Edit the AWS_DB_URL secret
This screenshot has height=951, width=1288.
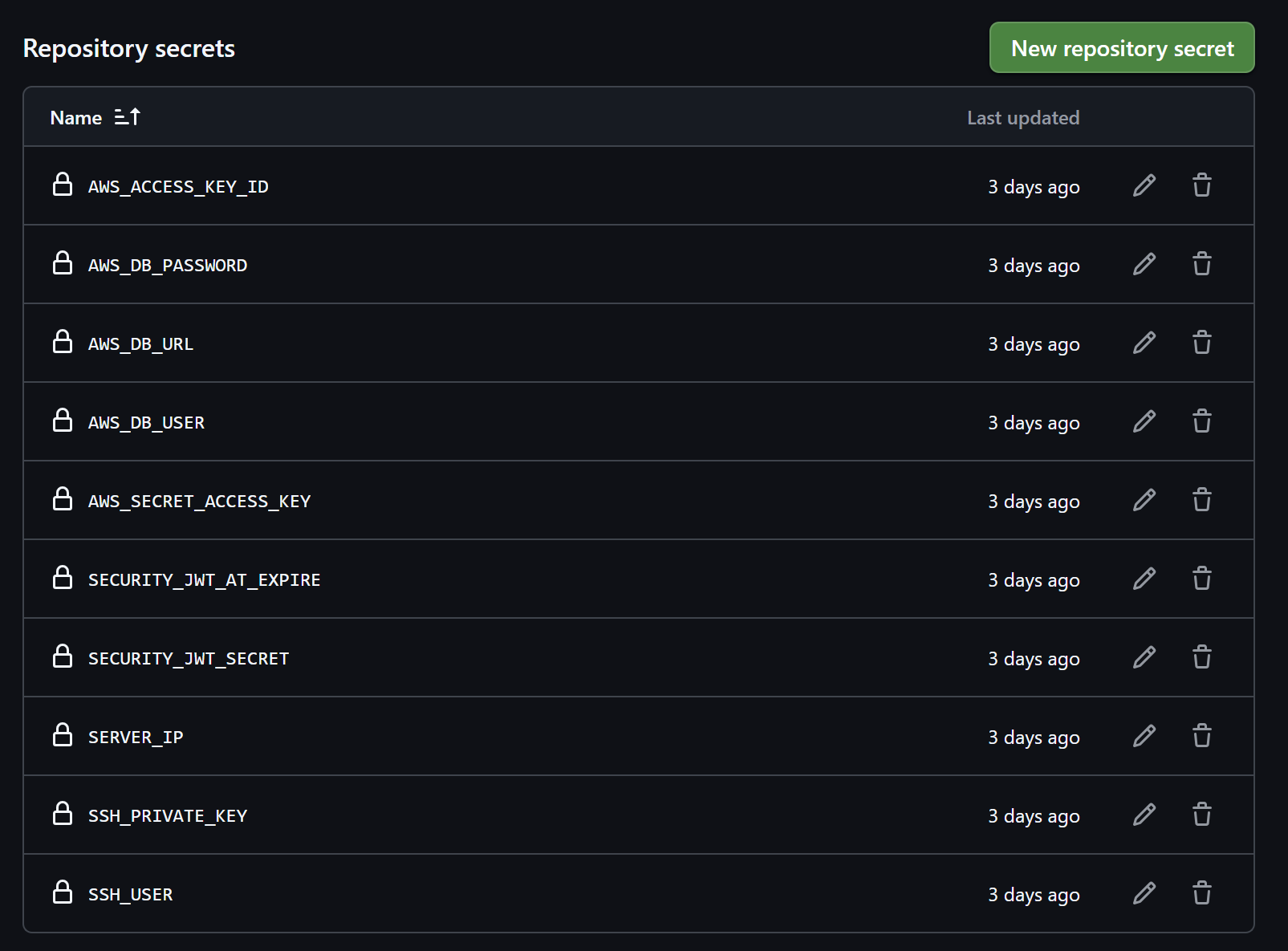(1144, 343)
